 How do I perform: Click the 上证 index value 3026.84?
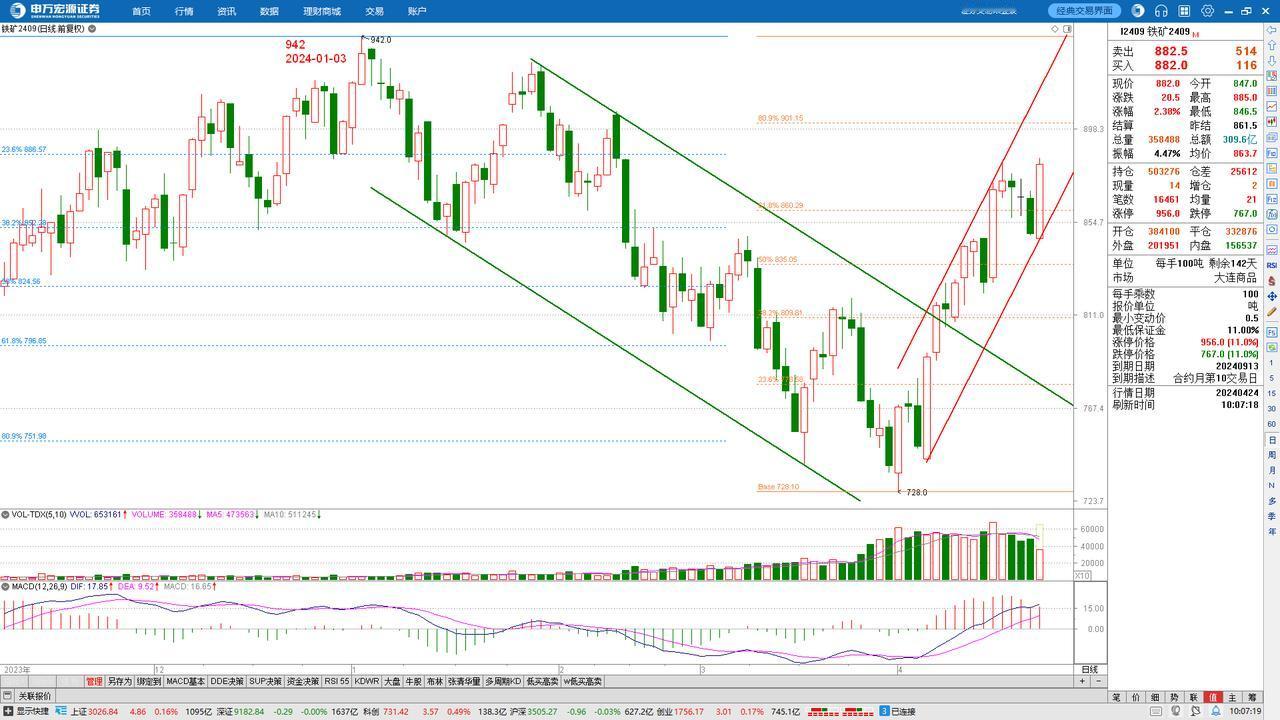point(103,712)
